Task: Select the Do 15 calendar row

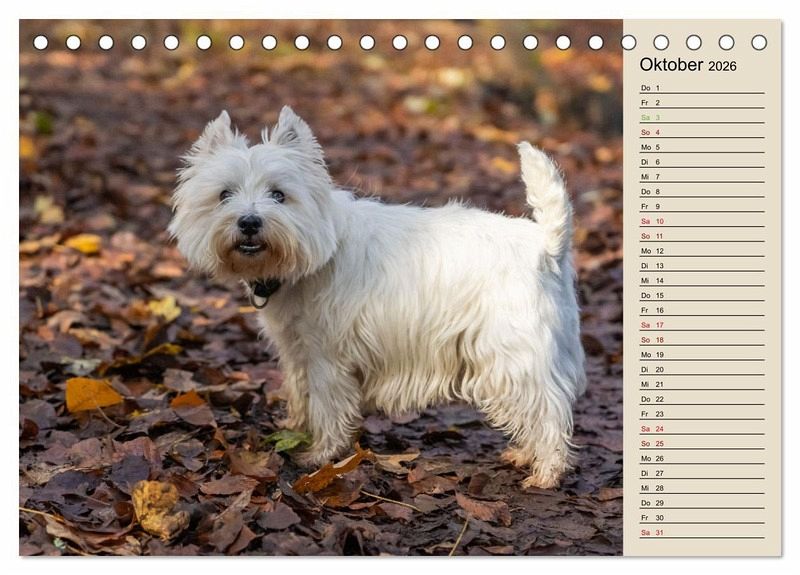Action: coord(701,295)
